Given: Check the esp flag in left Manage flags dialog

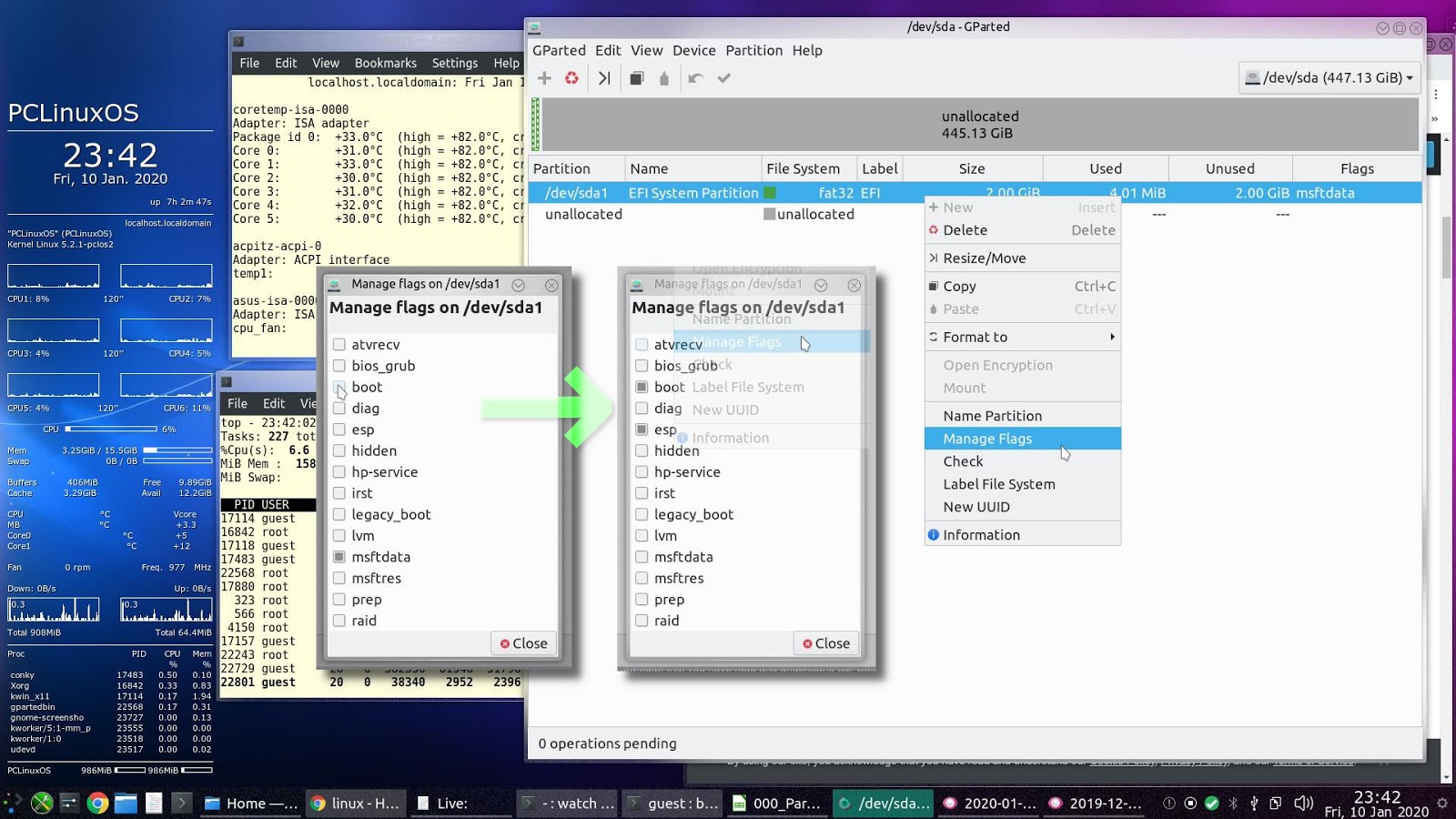Looking at the screenshot, I should (339, 430).
